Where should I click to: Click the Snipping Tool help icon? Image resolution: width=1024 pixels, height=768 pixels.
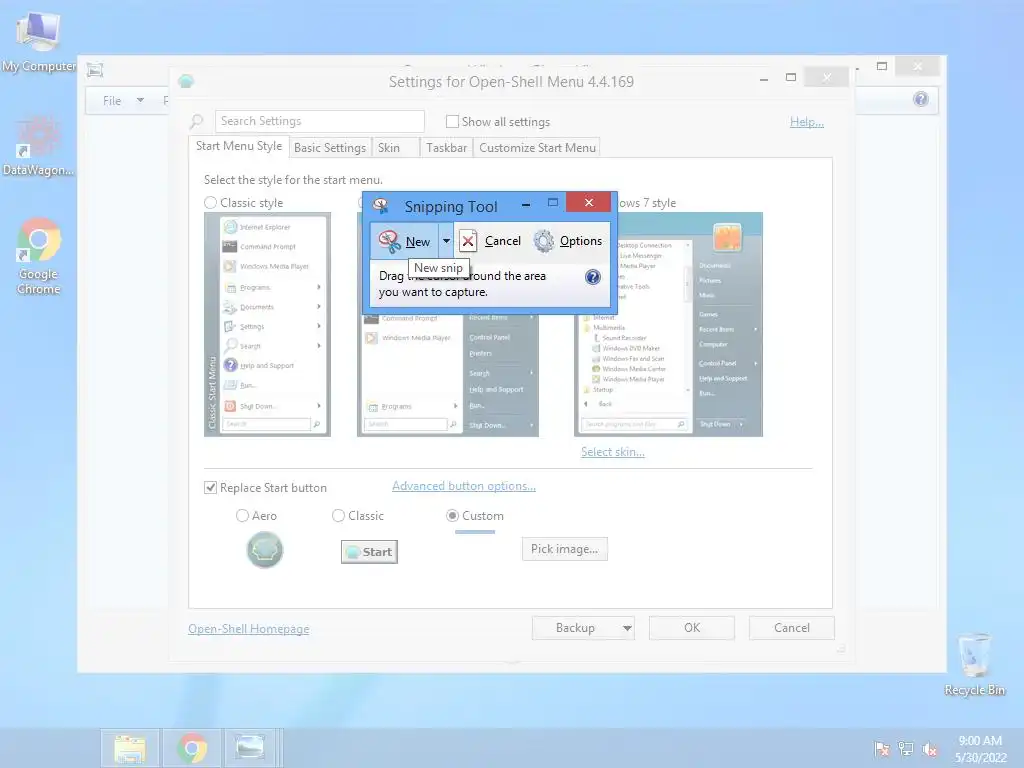592,277
